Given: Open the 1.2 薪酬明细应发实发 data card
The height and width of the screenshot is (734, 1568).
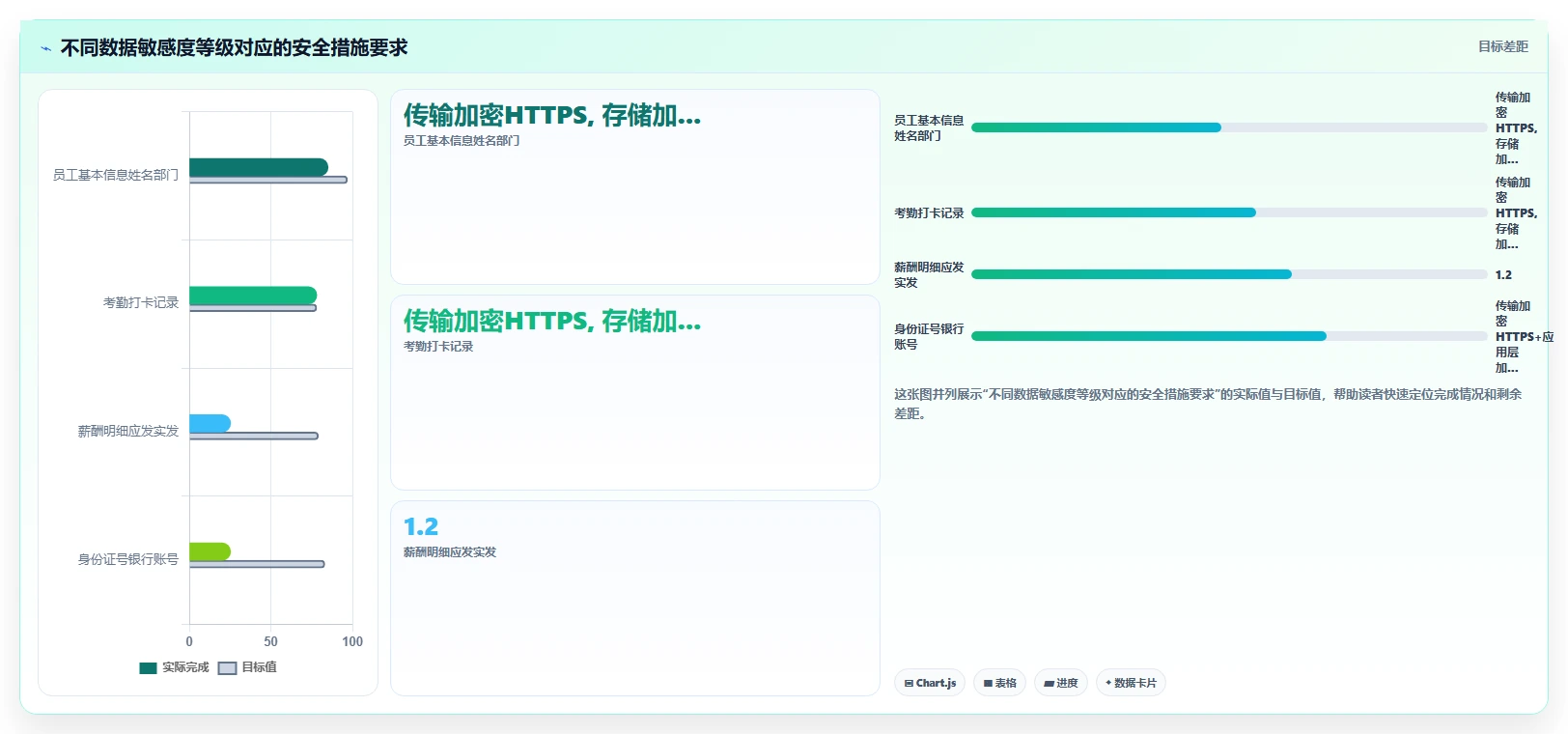Looking at the screenshot, I should pos(635,598).
